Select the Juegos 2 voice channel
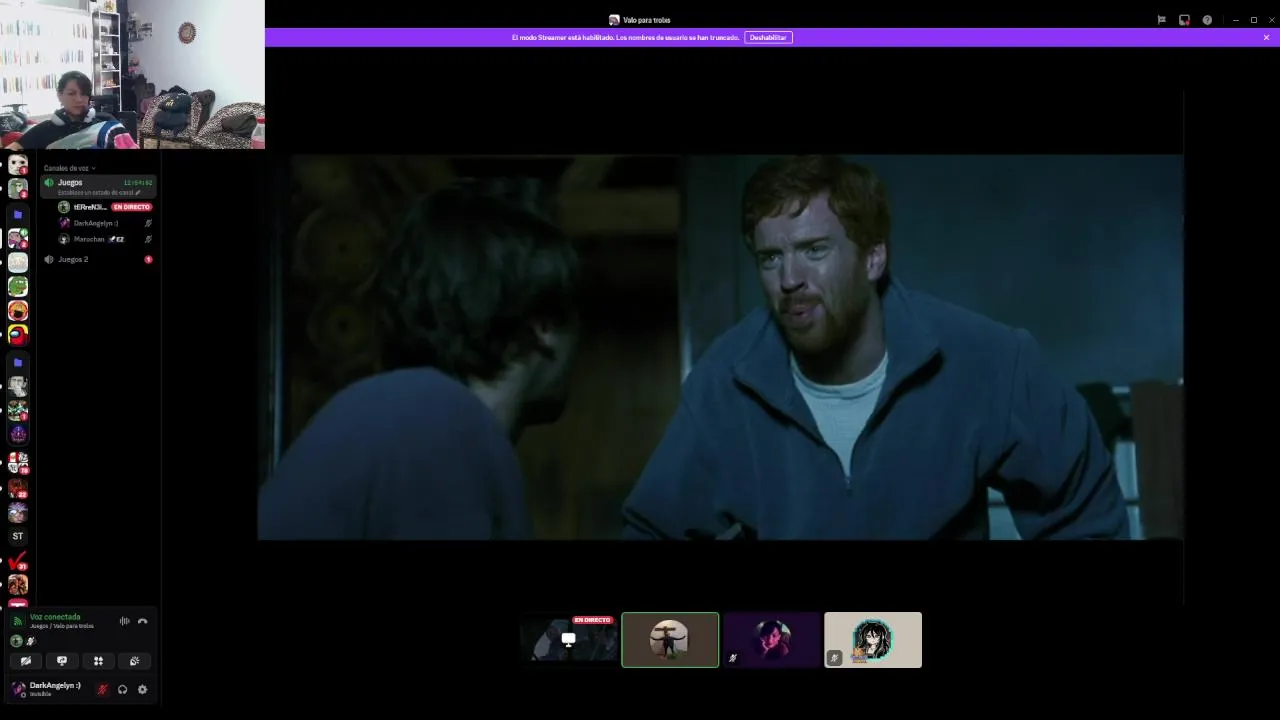This screenshot has height=720, width=1280. [98, 259]
